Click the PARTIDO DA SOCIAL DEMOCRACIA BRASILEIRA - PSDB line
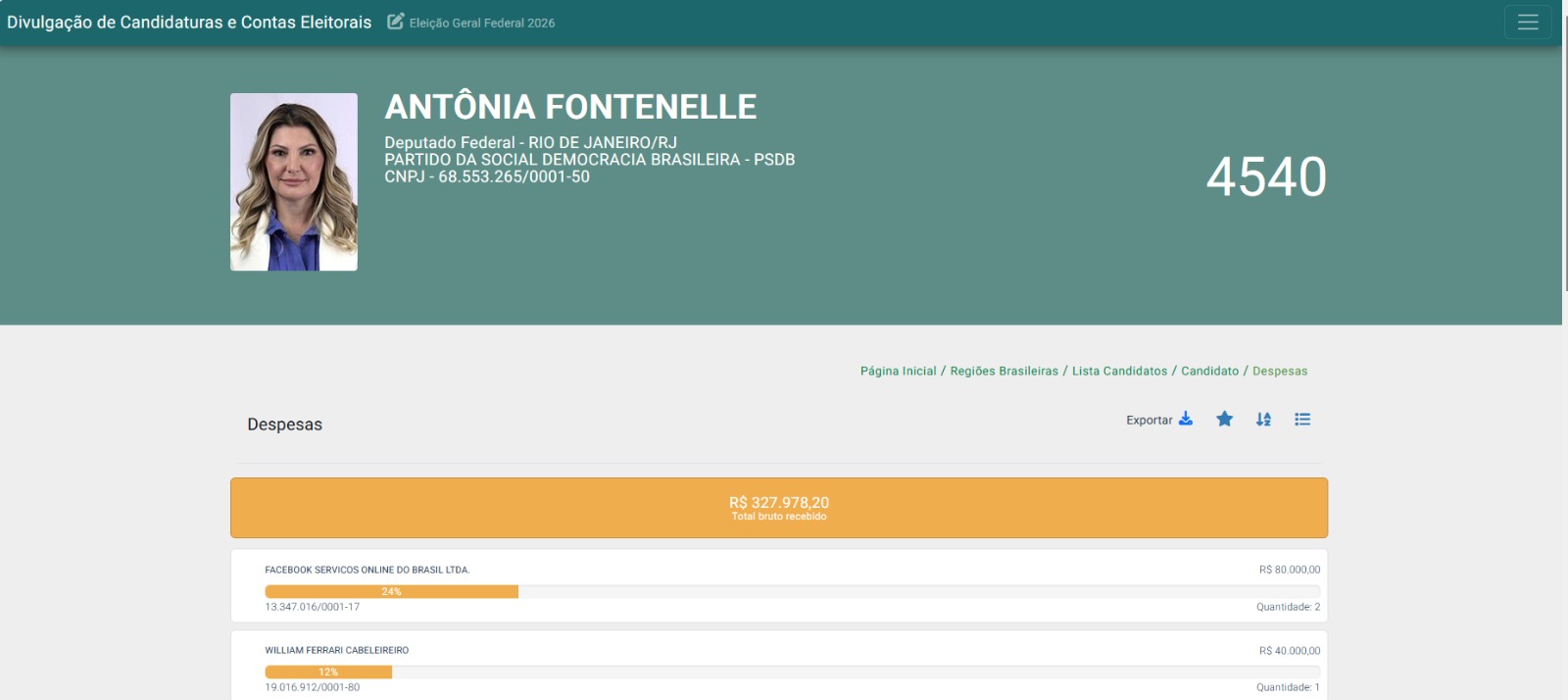Screen dimensions: 1568x700 (589, 159)
